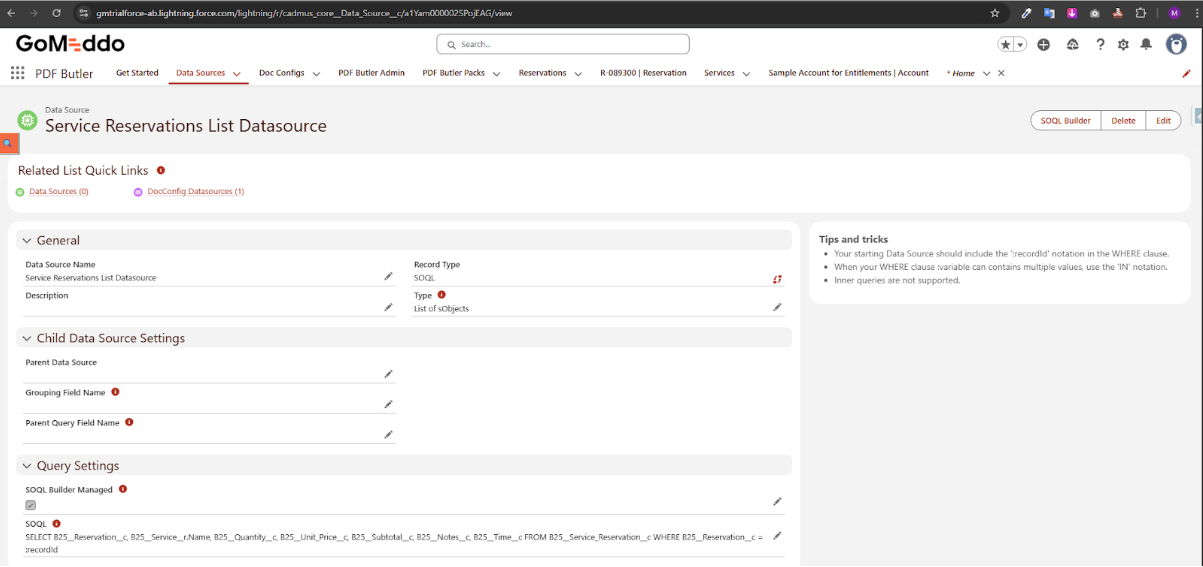Open the App Launcher grid icon

tap(17, 73)
